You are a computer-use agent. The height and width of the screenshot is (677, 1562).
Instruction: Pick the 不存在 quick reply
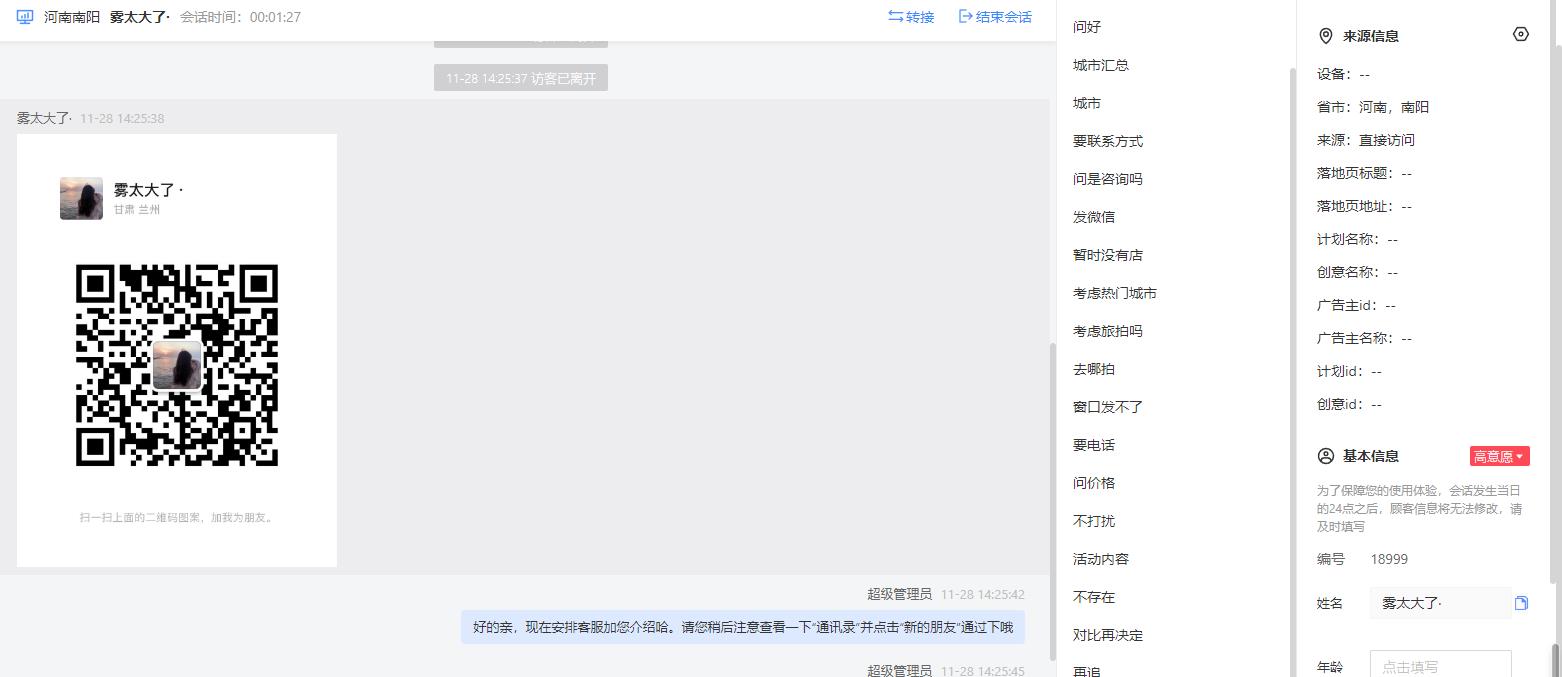tap(1094, 597)
